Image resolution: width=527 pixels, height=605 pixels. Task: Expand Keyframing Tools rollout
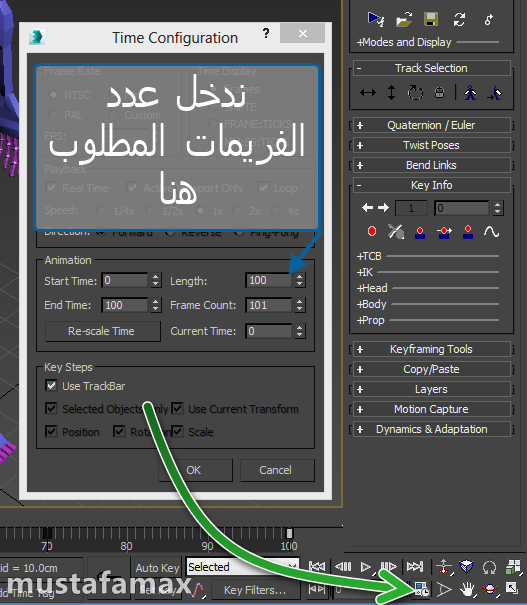431,349
